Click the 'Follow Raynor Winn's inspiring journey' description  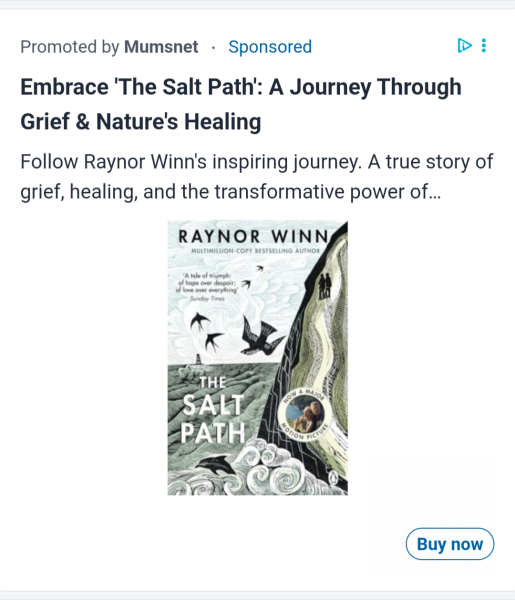click(x=257, y=176)
